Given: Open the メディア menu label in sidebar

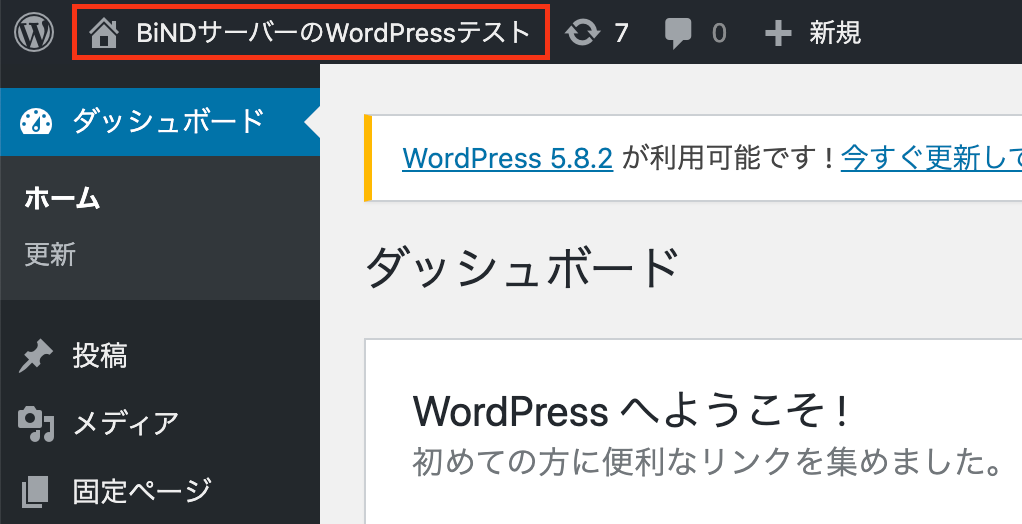Looking at the screenshot, I should [126, 424].
